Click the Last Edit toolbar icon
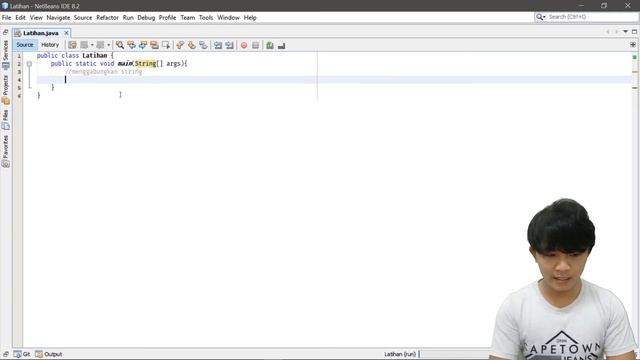This screenshot has width=640, height=360. pos(72,45)
